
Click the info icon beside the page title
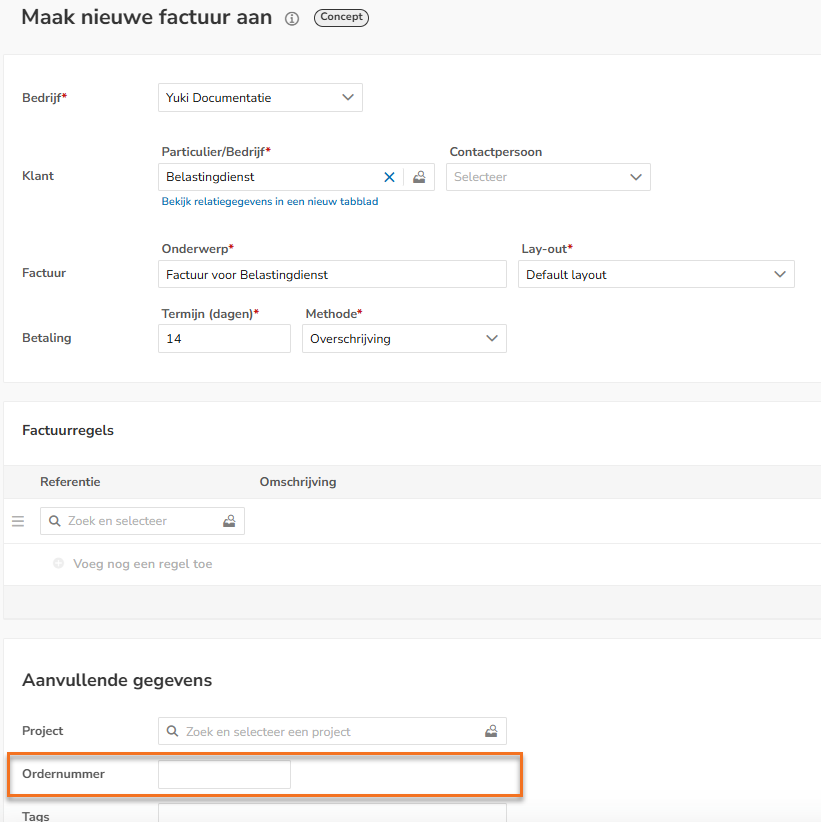click(292, 19)
